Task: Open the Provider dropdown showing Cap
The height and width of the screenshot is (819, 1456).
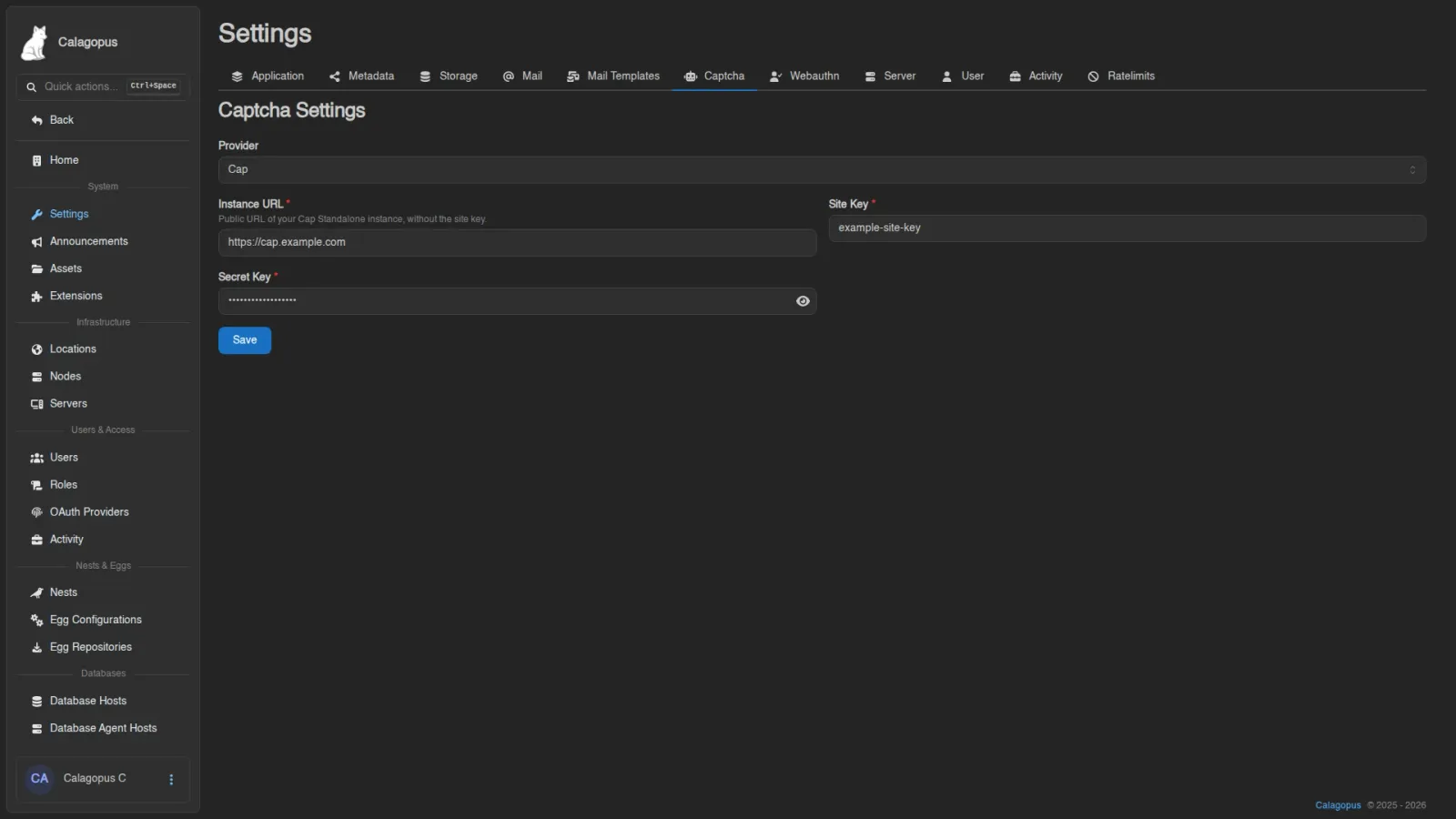Action: tap(822, 169)
